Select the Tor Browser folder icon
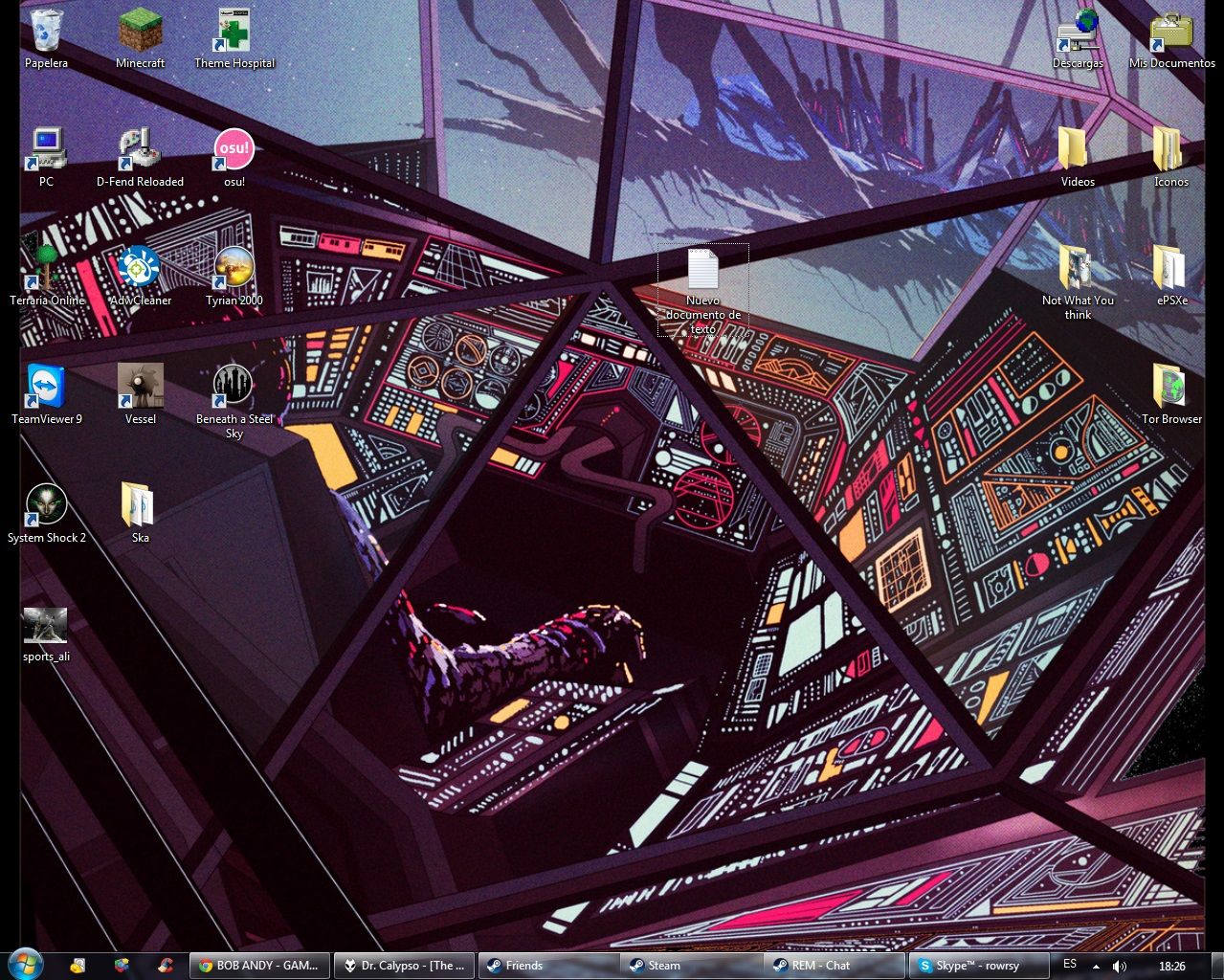The height and width of the screenshot is (980, 1224). point(1170,389)
